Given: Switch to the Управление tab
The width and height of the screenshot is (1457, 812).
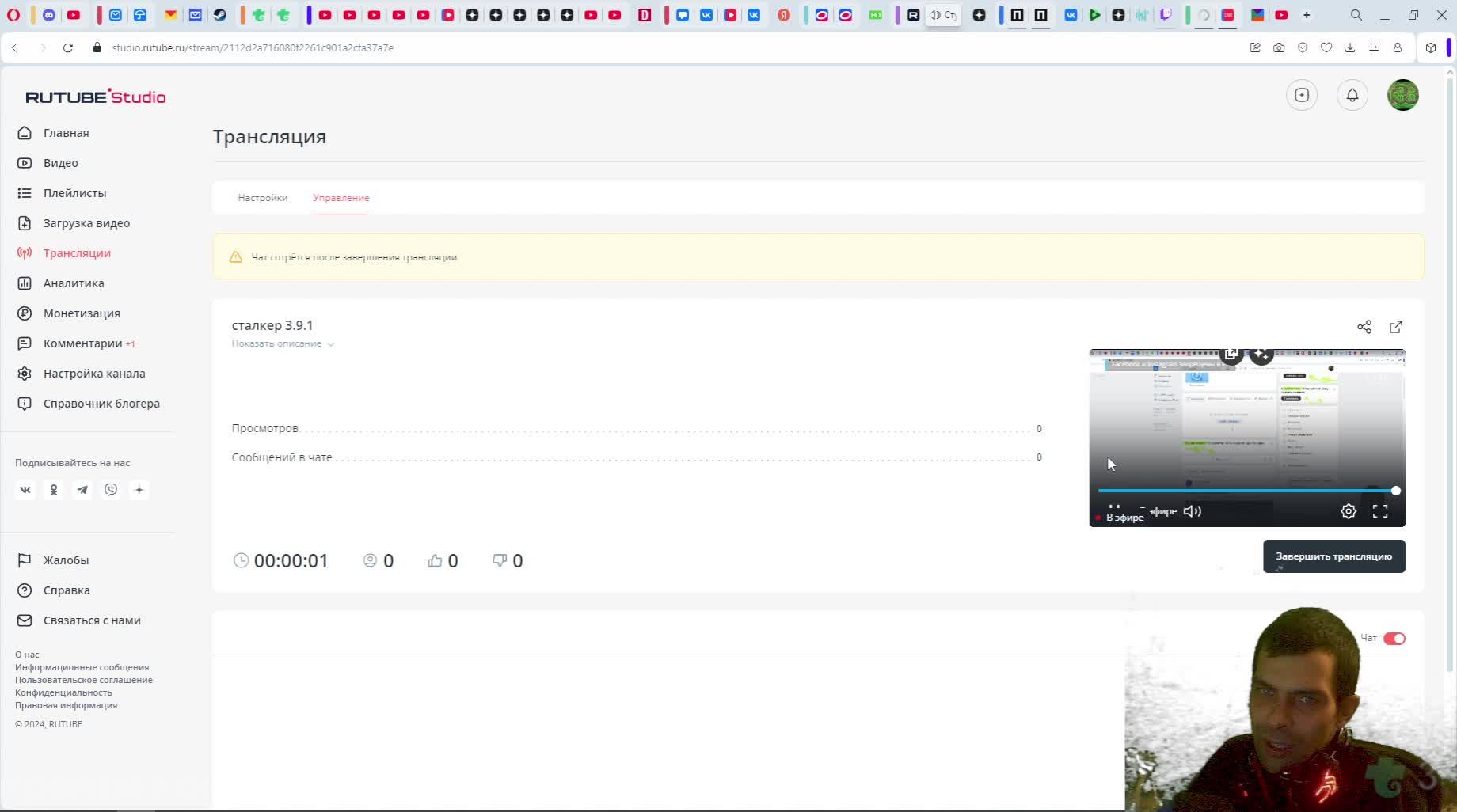Looking at the screenshot, I should click(x=341, y=198).
